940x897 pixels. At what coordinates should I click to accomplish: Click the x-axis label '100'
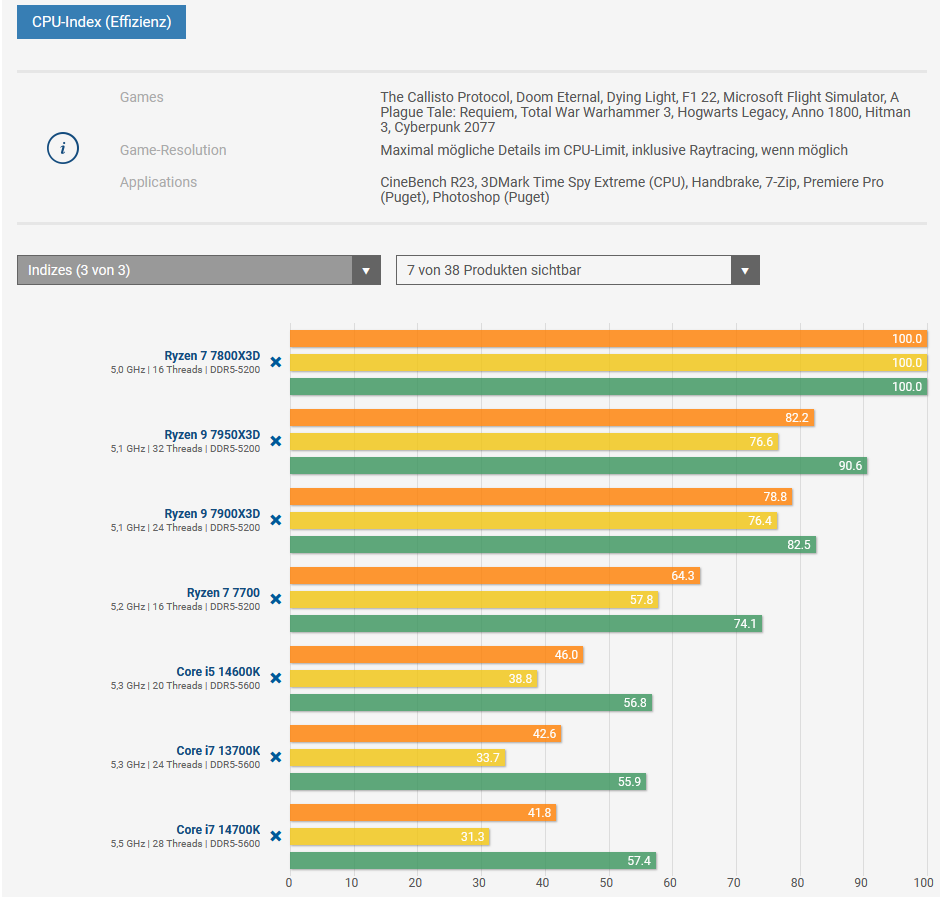coord(923,883)
